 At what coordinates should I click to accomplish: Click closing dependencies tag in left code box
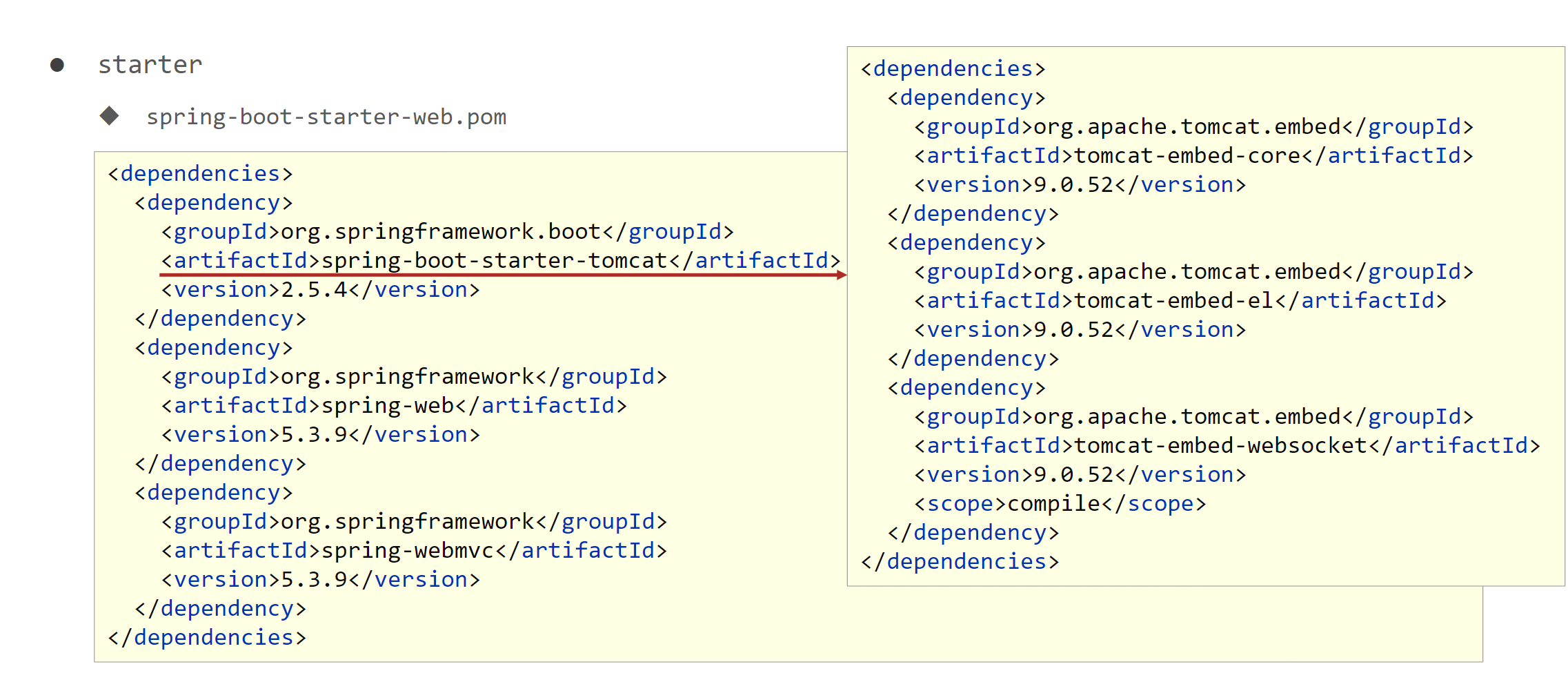coord(206,637)
